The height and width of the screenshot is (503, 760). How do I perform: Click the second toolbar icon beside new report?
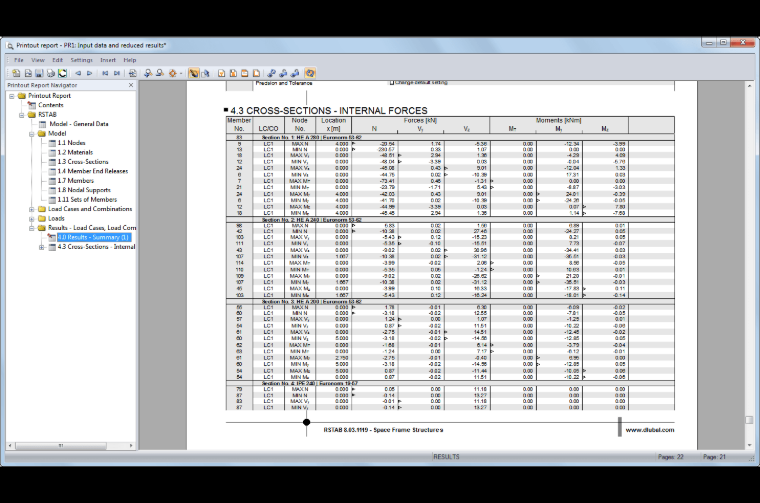pyautogui.click(x=28, y=73)
